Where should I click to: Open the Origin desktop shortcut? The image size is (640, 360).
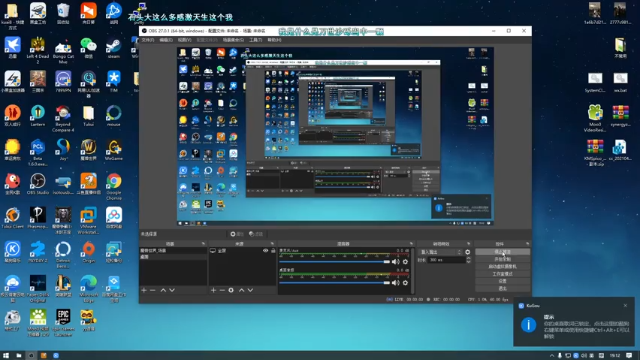89,252
